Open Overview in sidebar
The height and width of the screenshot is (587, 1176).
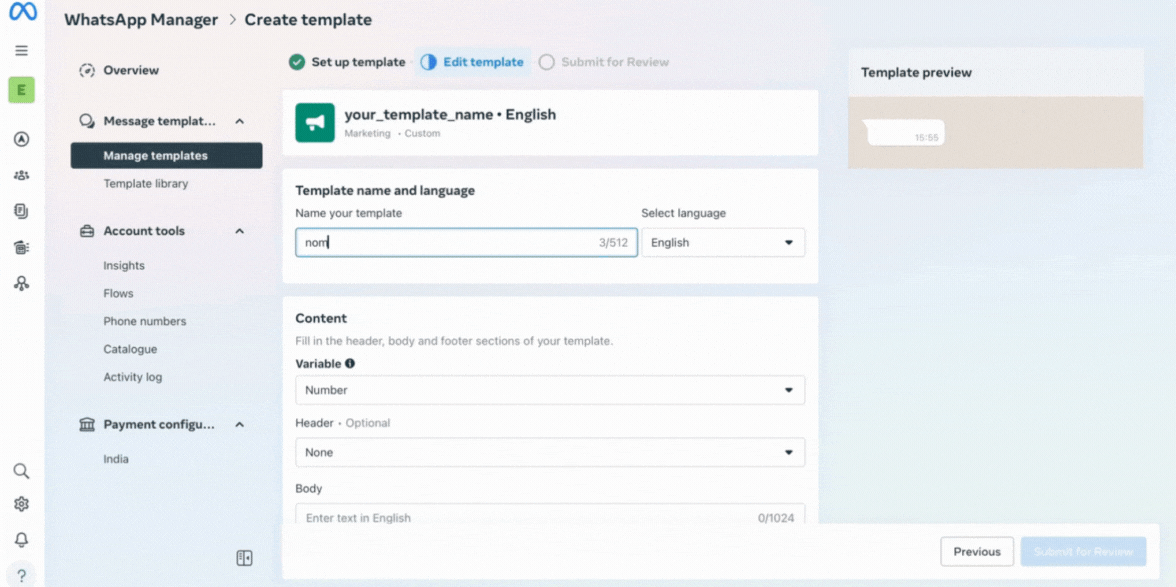point(131,70)
